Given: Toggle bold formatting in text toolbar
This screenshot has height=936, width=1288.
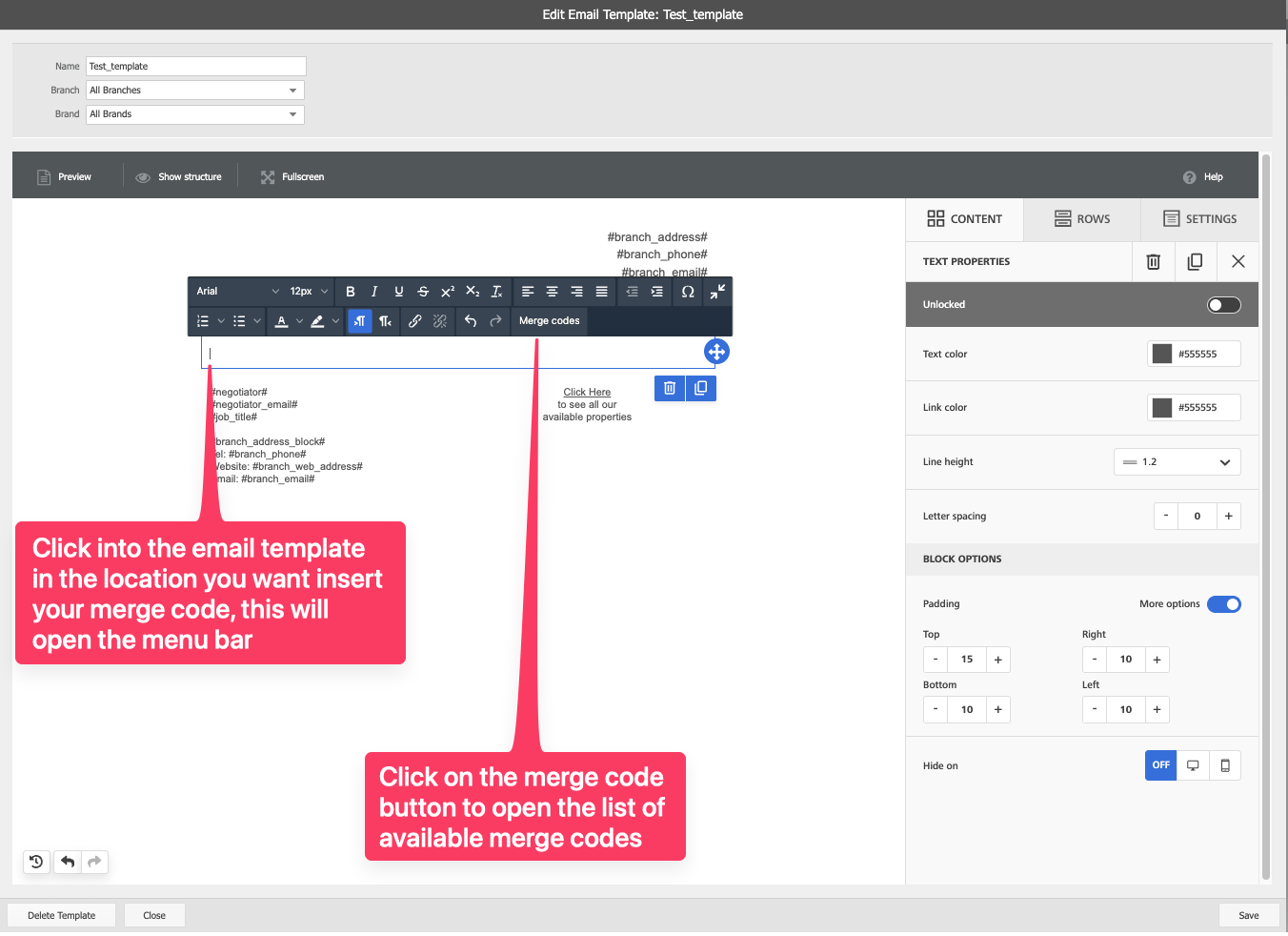Looking at the screenshot, I should coord(350,292).
